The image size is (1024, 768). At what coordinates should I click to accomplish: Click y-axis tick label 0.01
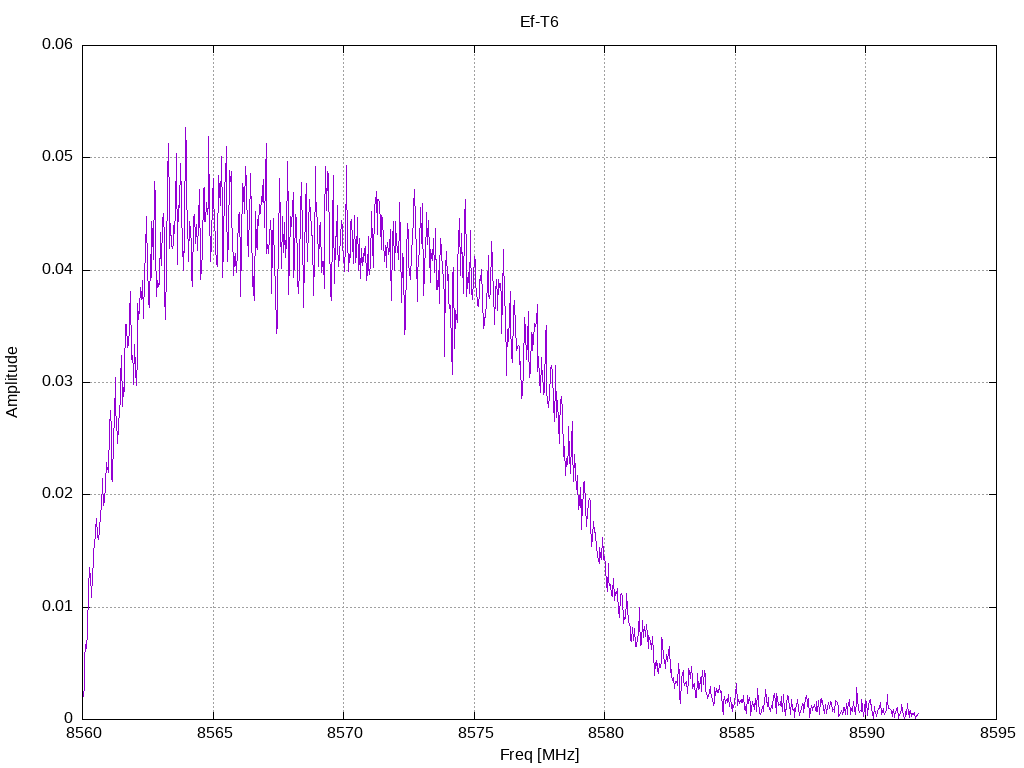pyautogui.click(x=57, y=607)
